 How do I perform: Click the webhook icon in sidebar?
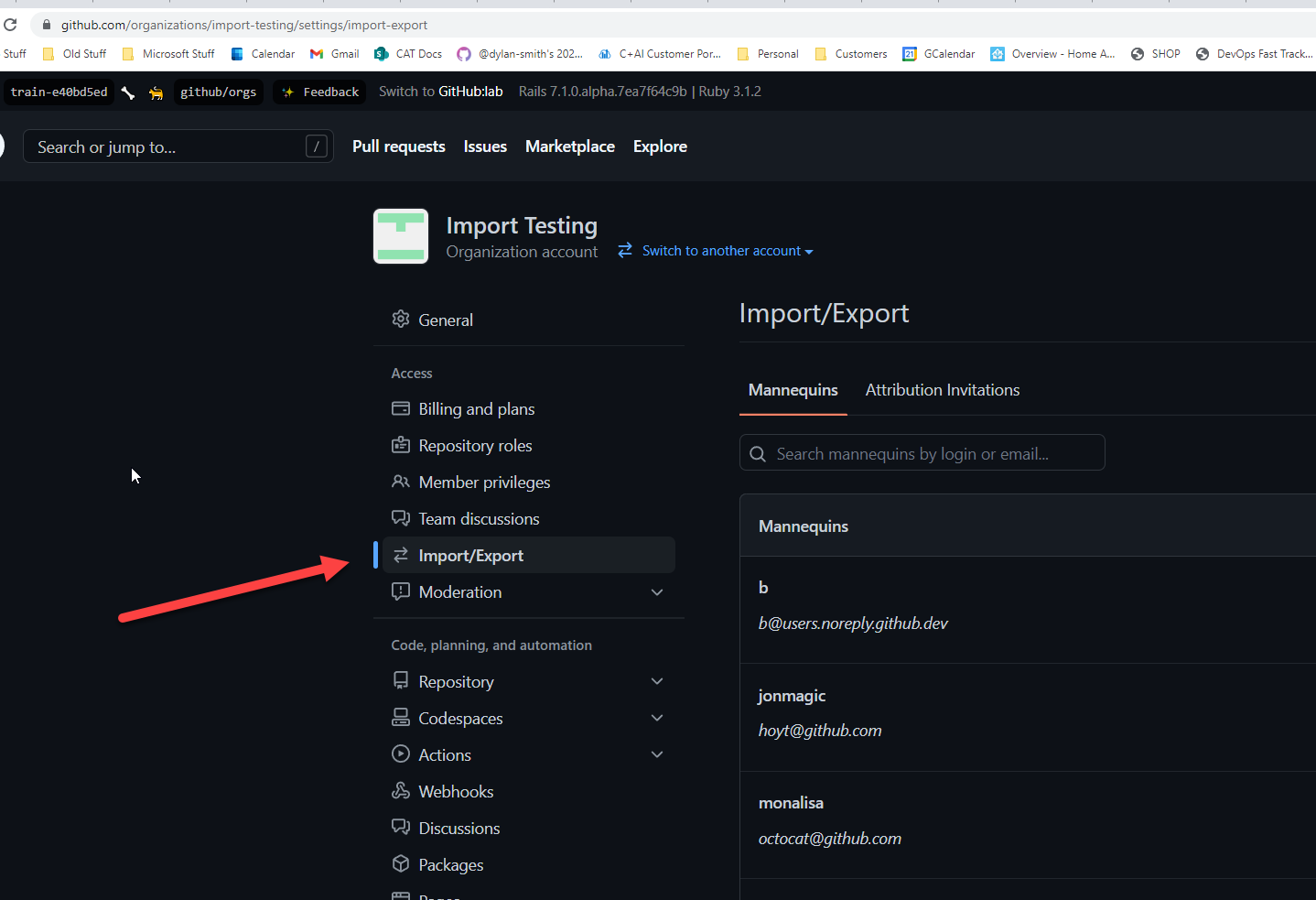[401, 790]
